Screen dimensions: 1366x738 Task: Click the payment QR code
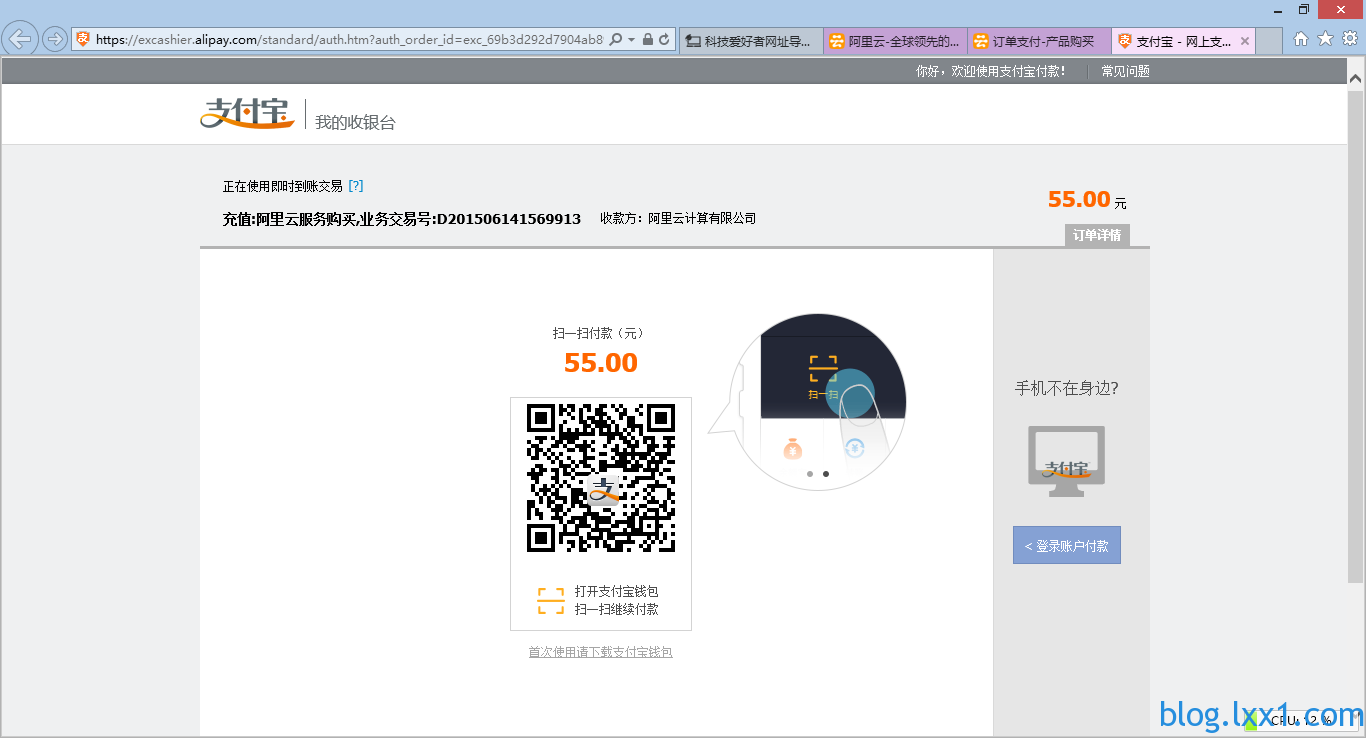click(x=601, y=478)
